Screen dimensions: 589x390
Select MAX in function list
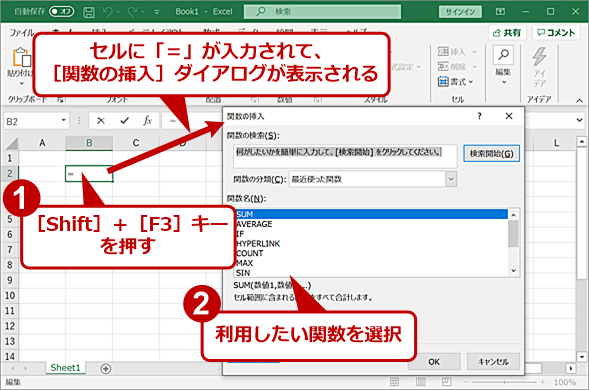click(x=371, y=263)
